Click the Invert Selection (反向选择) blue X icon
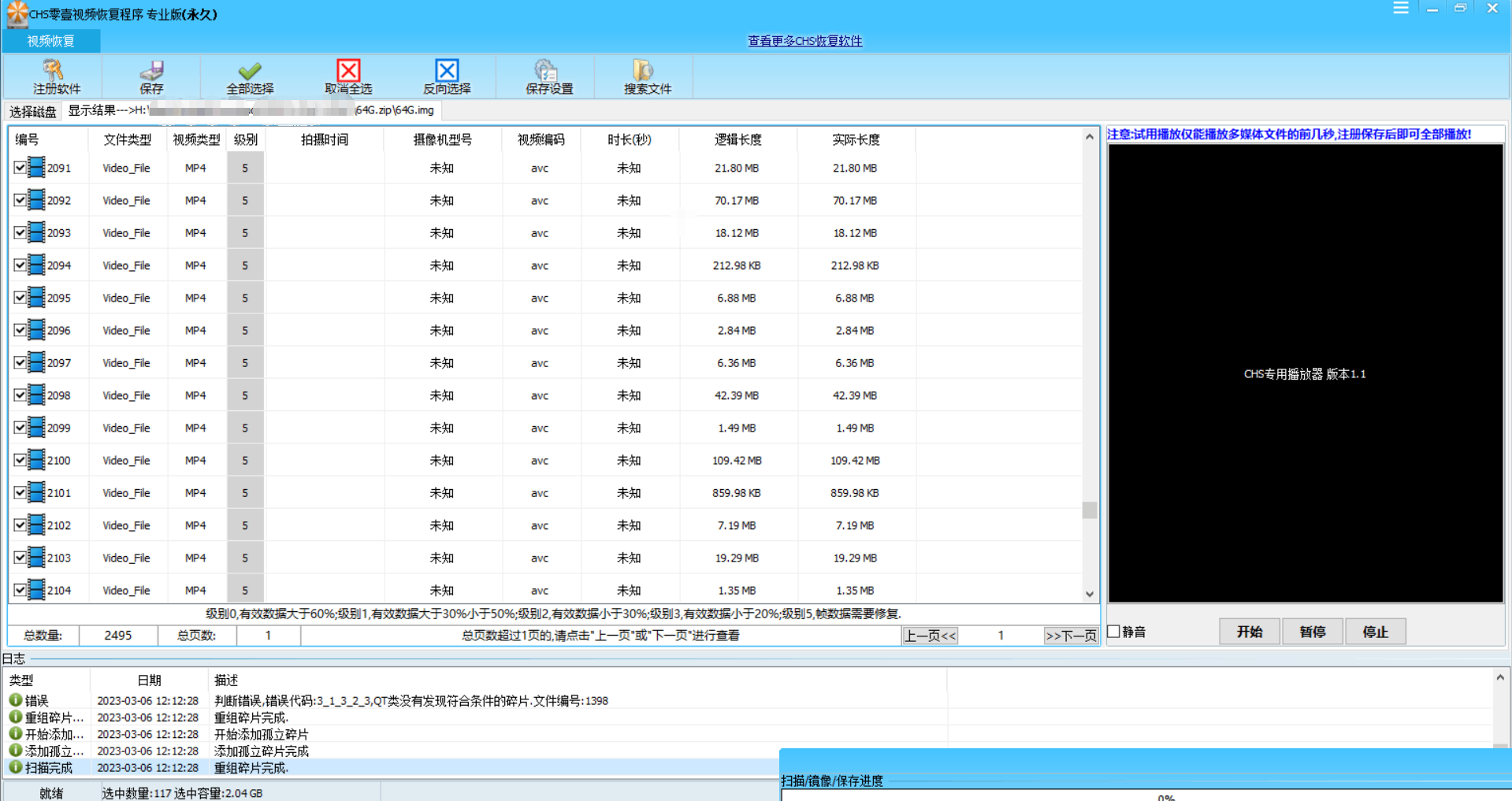 [x=447, y=70]
